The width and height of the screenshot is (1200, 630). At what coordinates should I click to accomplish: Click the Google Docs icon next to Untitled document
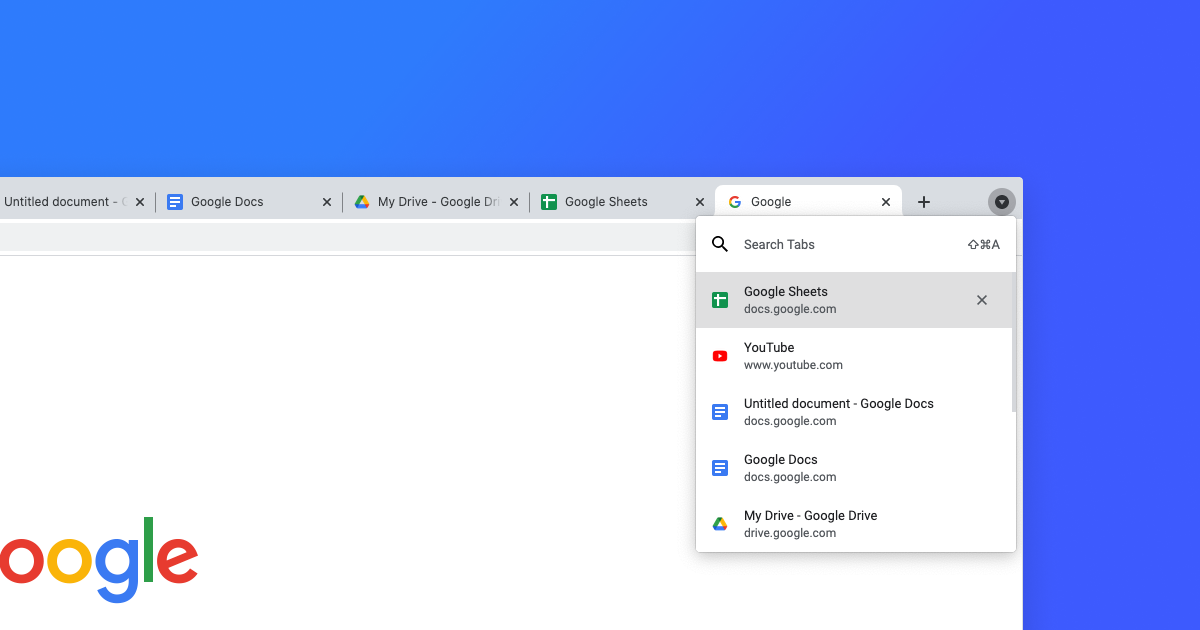click(x=720, y=411)
